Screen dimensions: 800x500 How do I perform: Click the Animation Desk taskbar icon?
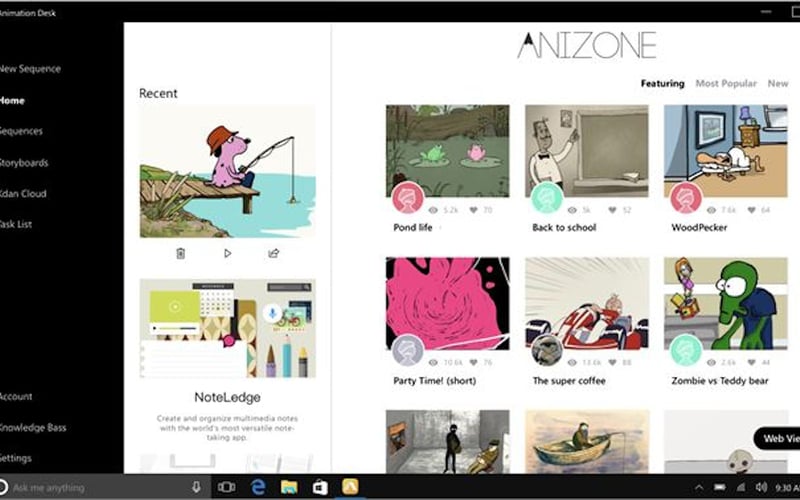[350, 487]
